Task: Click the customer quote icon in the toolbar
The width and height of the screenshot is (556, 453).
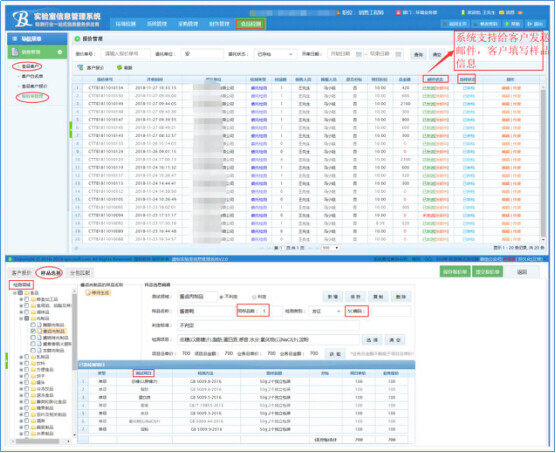Action: (80, 67)
